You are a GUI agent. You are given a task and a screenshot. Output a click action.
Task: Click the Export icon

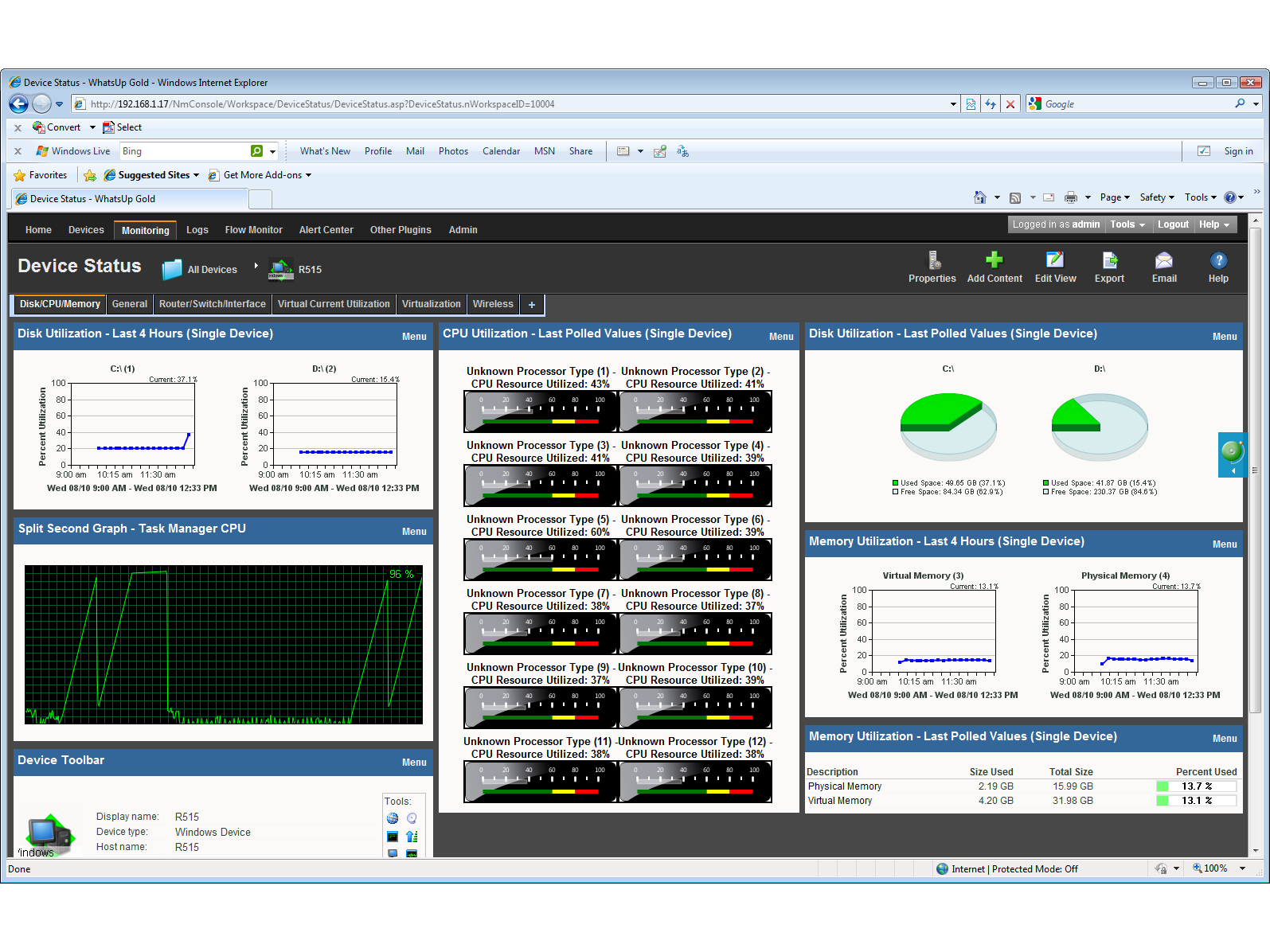click(1109, 260)
